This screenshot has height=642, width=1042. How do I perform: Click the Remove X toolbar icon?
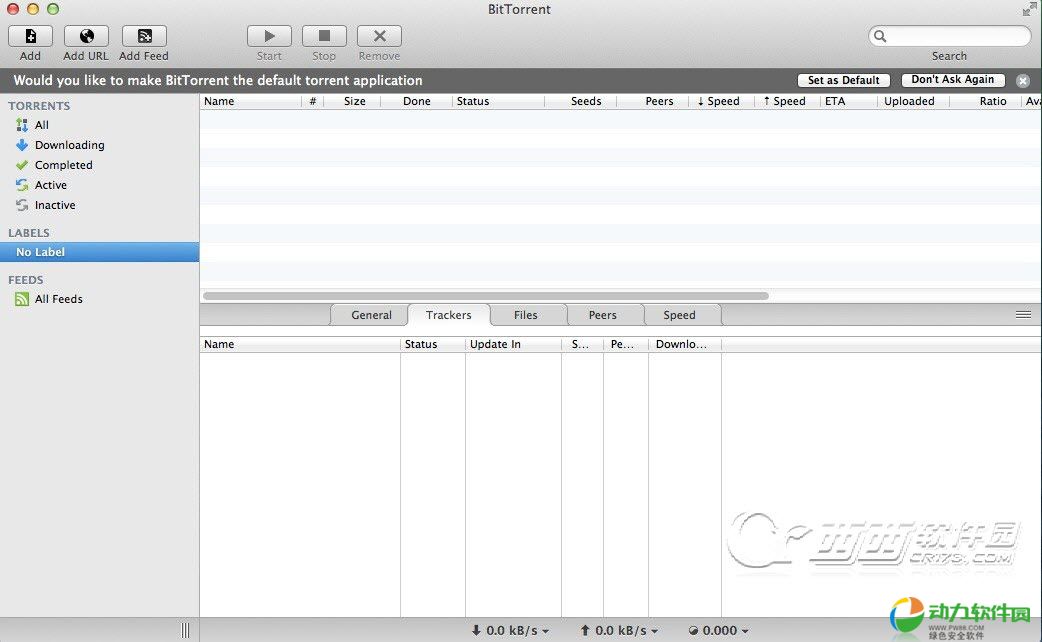tap(379, 36)
